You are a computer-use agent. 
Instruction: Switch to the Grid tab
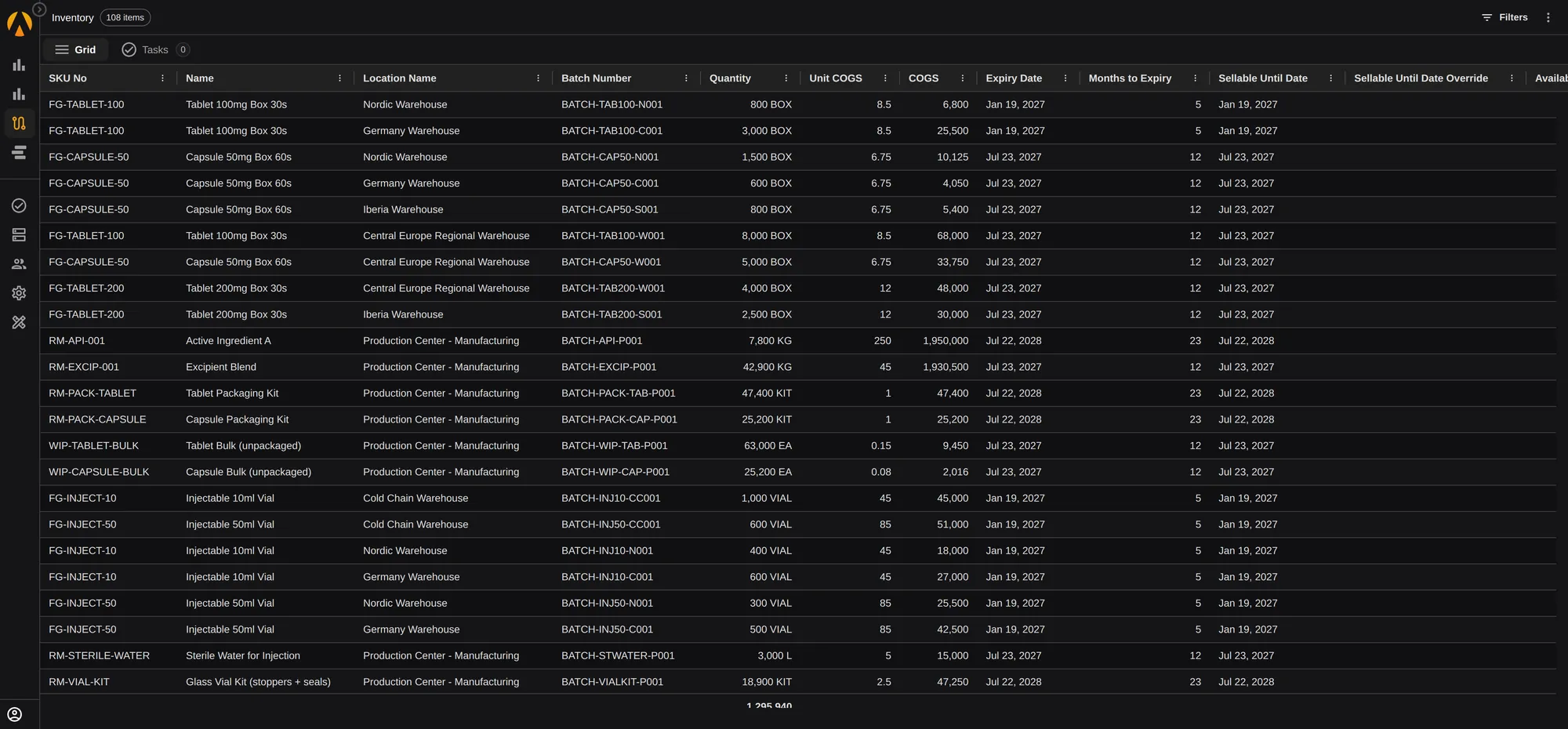[x=75, y=49]
